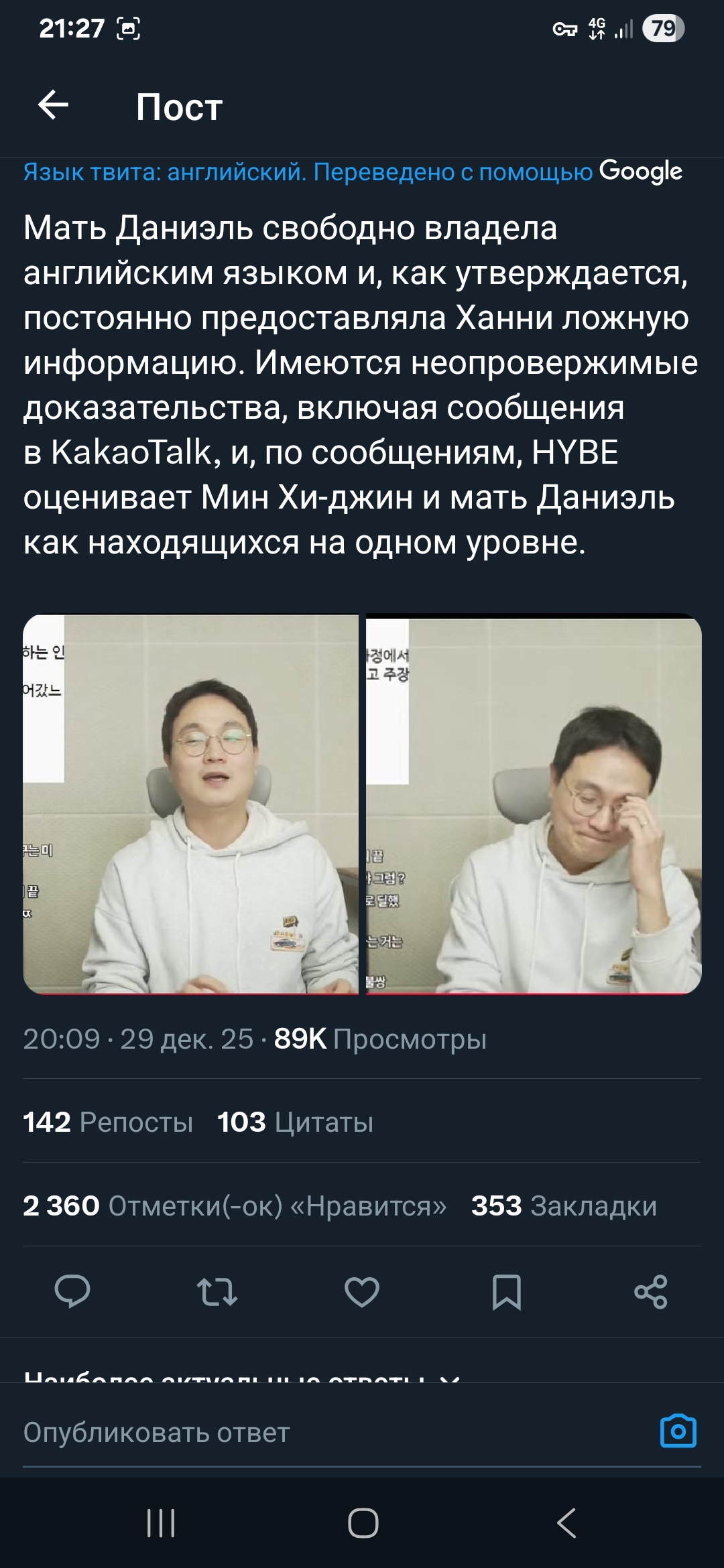Tap the 353 Закладки count
724x1568 pixels.
(564, 1205)
